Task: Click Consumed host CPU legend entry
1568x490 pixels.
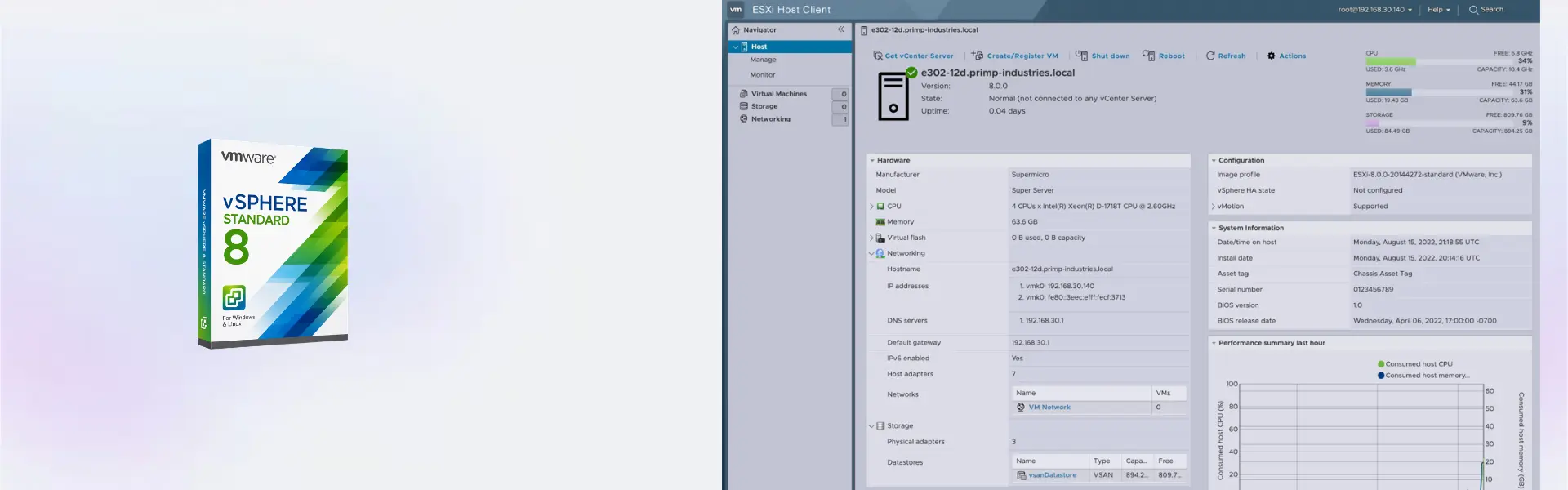Action: (1414, 364)
